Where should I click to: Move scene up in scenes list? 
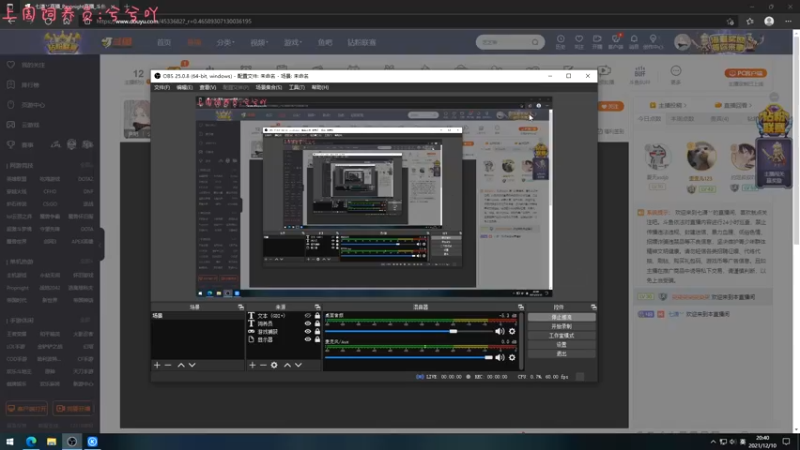(181, 365)
